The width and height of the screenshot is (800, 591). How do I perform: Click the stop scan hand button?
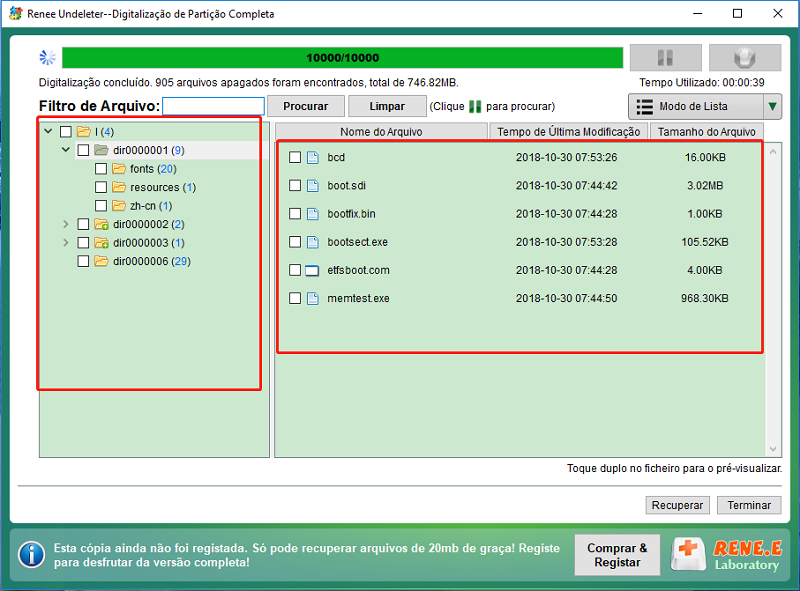[745, 58]
